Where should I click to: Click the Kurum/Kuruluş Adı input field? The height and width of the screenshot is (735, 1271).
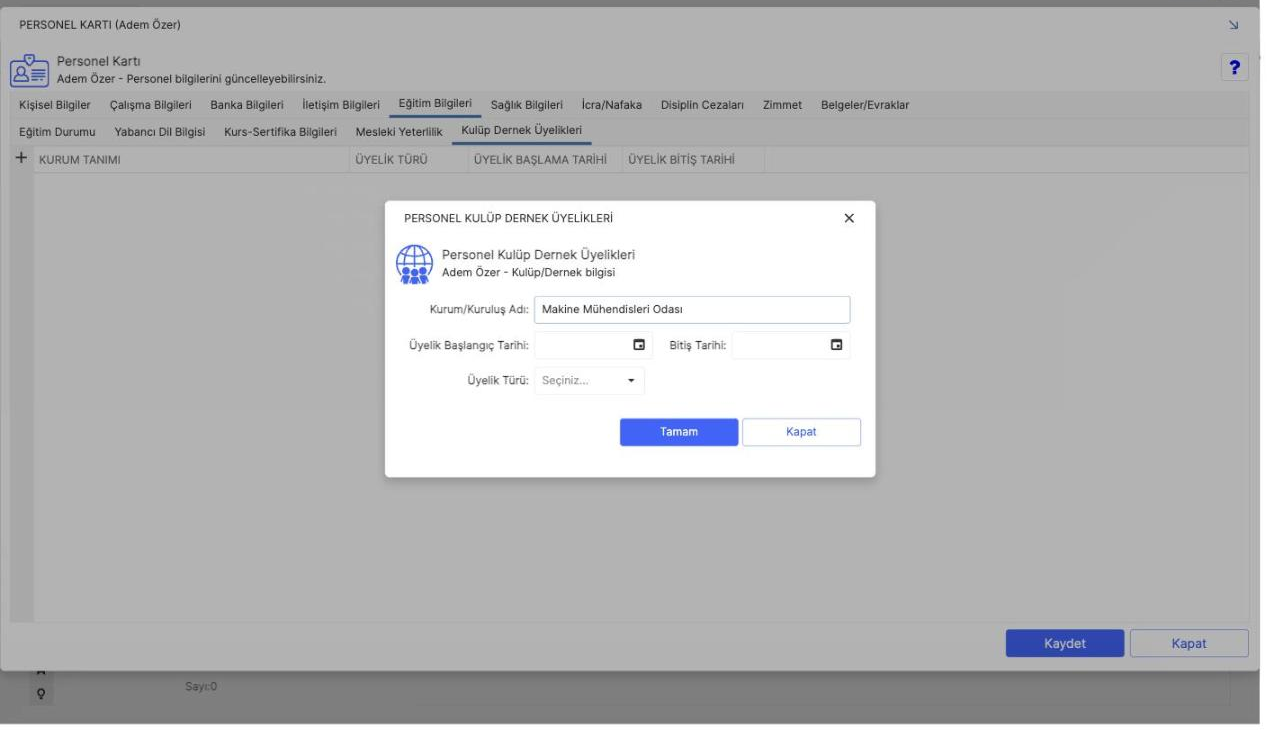tap(692, 310)
